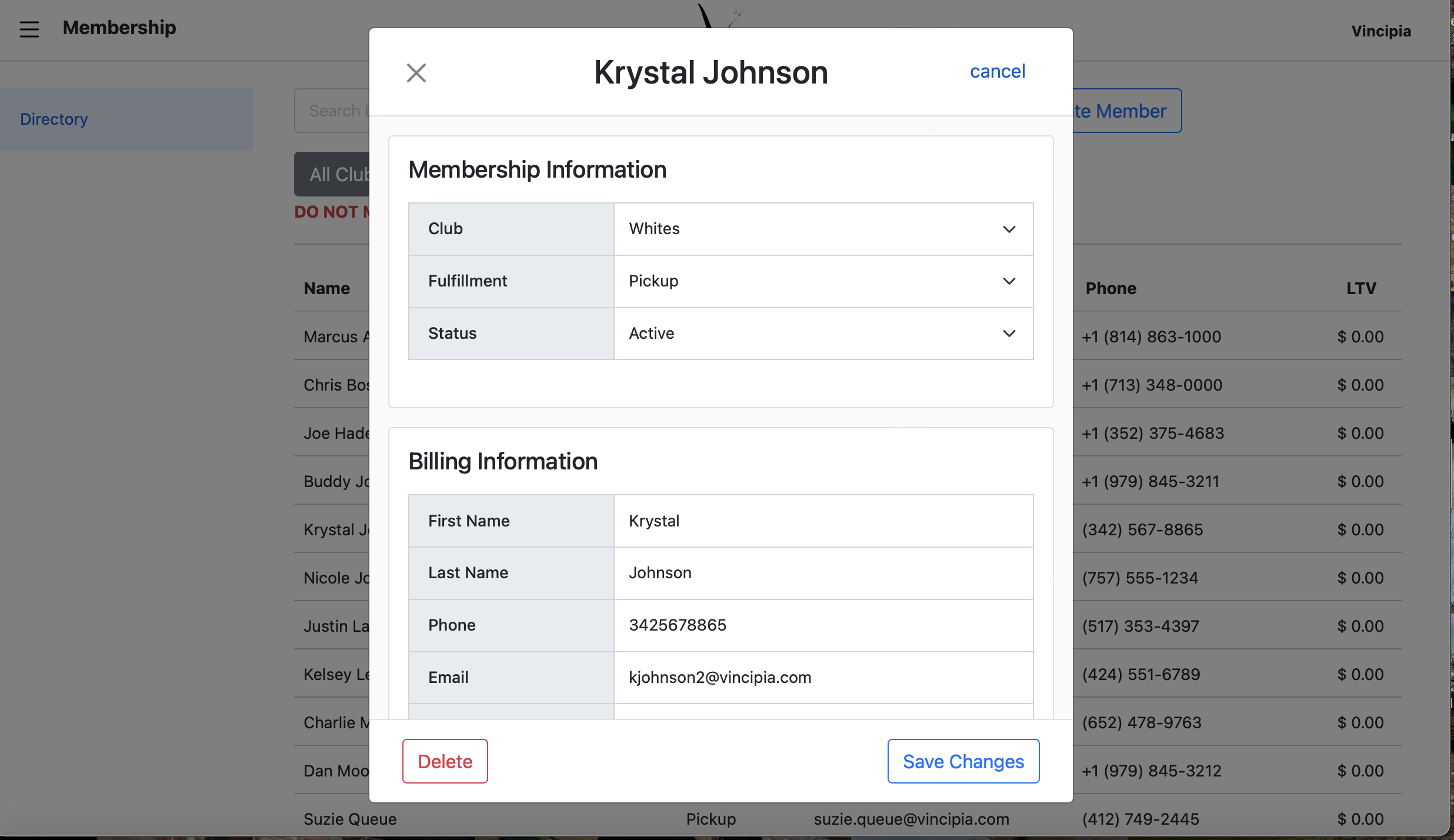Click the Nicole row name in the table

pos(336,578)
